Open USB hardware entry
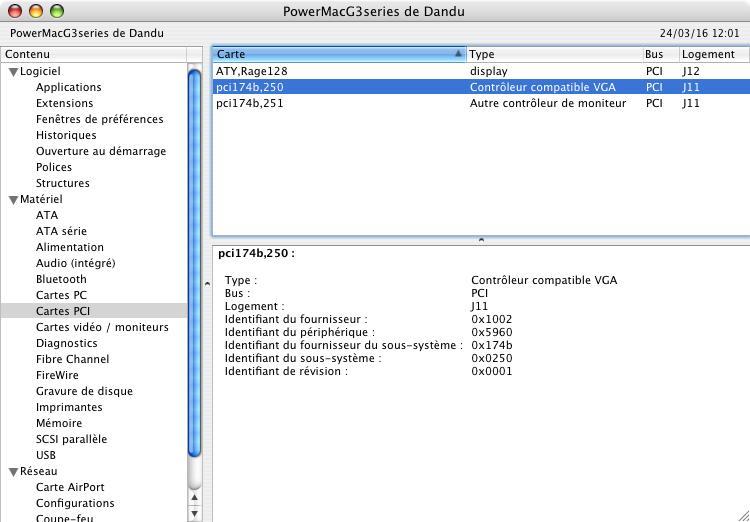Screen dimensions: 750x522 pyautogui.click(x=46, y=455)
